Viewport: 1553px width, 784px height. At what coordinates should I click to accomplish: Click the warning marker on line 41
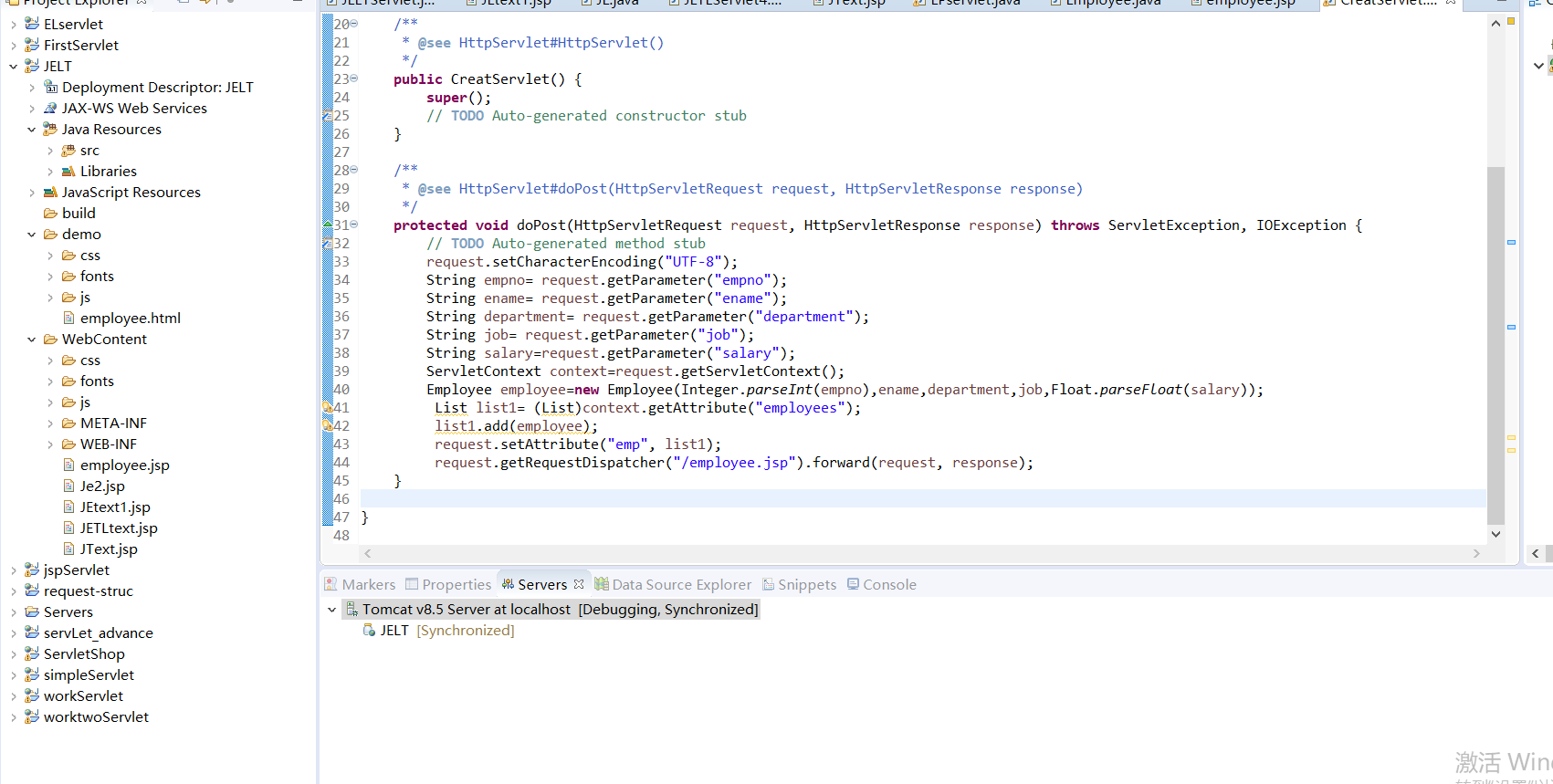tap(328, 408)
